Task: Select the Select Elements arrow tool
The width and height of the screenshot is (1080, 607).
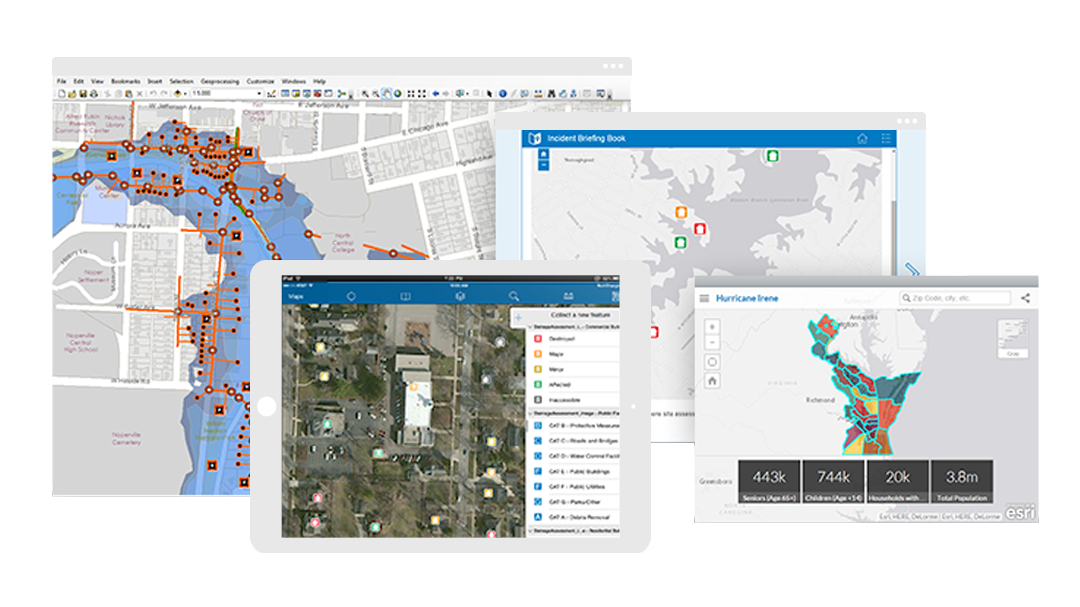Action: [490, 94]
